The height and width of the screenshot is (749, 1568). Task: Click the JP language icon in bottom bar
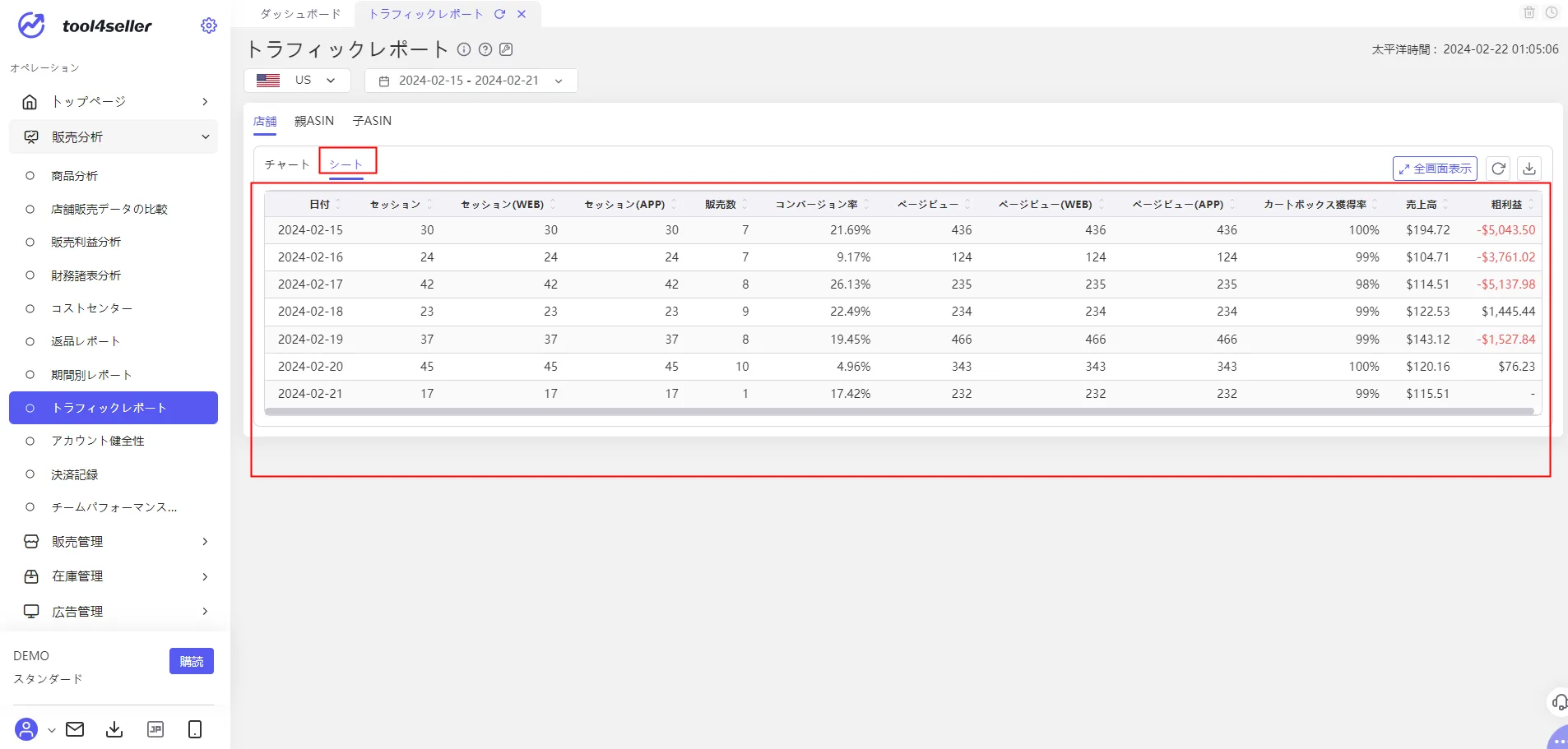point(155,729)
